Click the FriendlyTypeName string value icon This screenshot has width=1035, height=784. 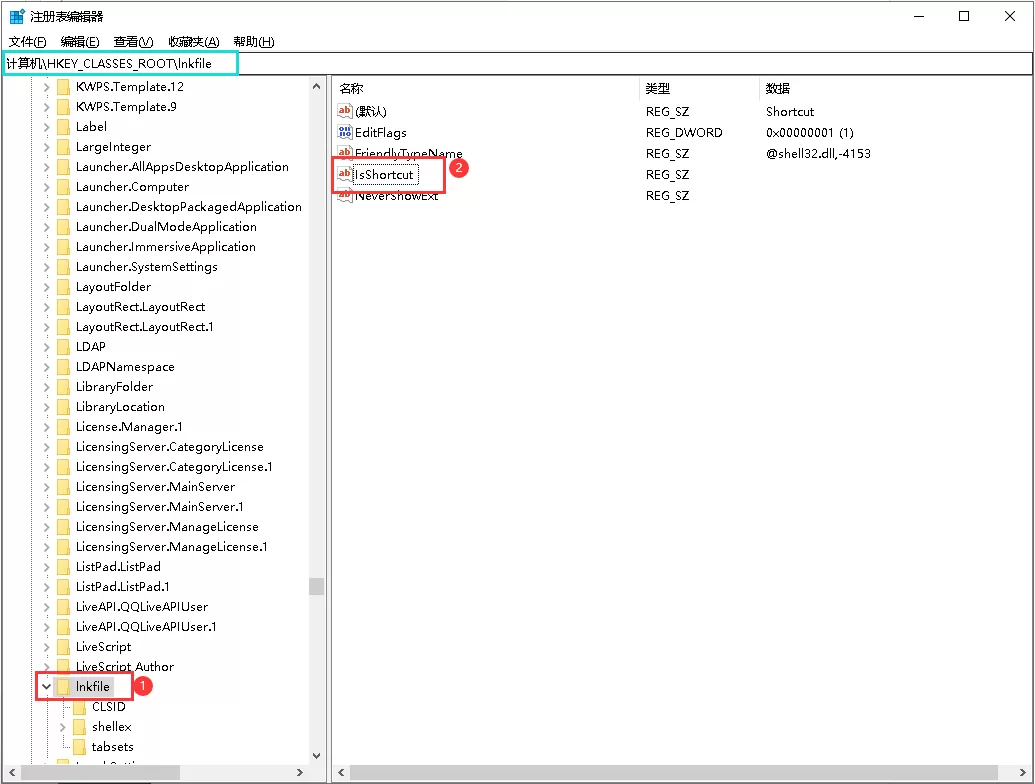[344, 153]
